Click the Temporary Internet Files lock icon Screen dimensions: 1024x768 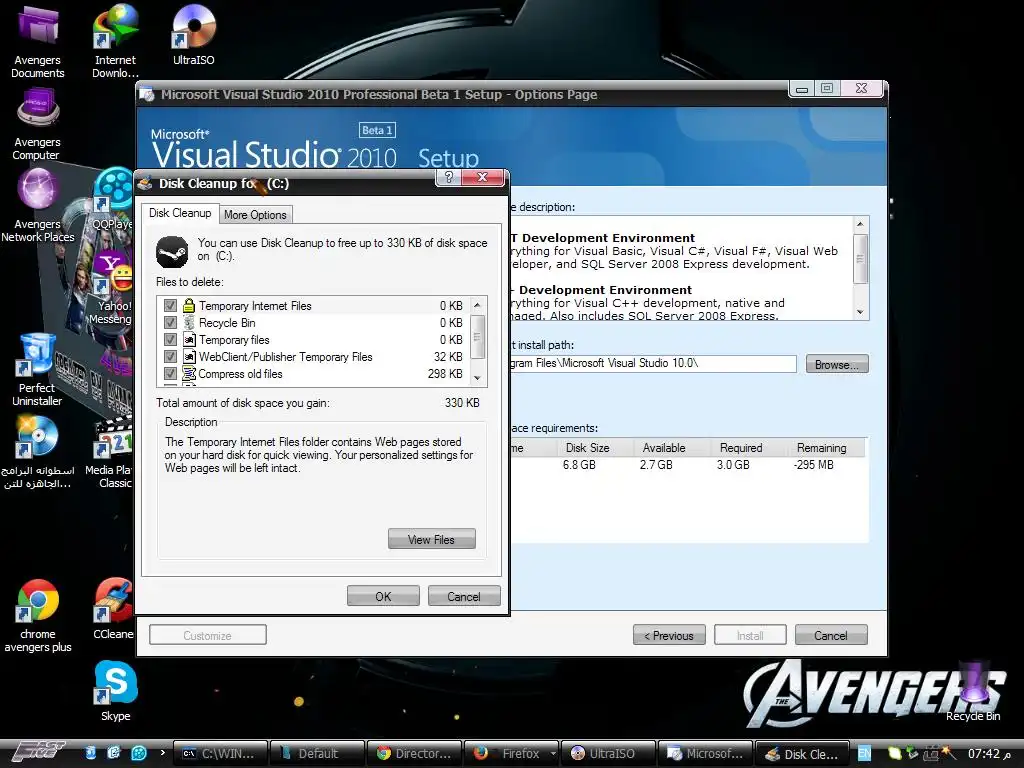tap(189, 306)
